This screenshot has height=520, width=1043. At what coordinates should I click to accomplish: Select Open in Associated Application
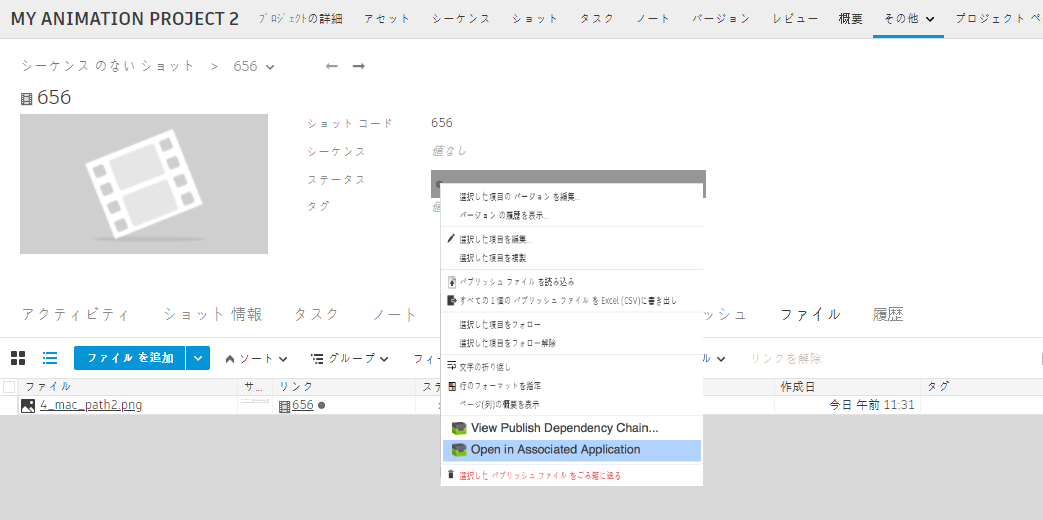[571, 450]
